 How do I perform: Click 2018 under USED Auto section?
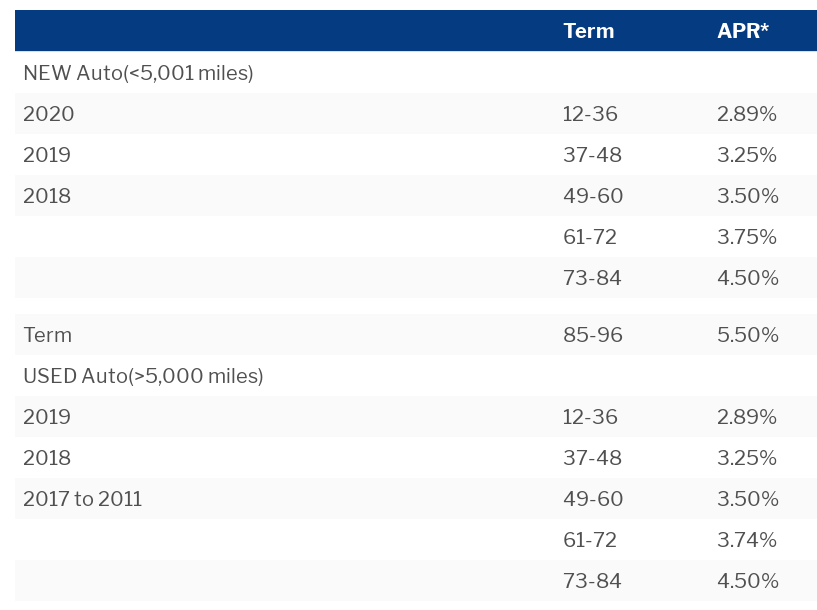coord(47,457)
